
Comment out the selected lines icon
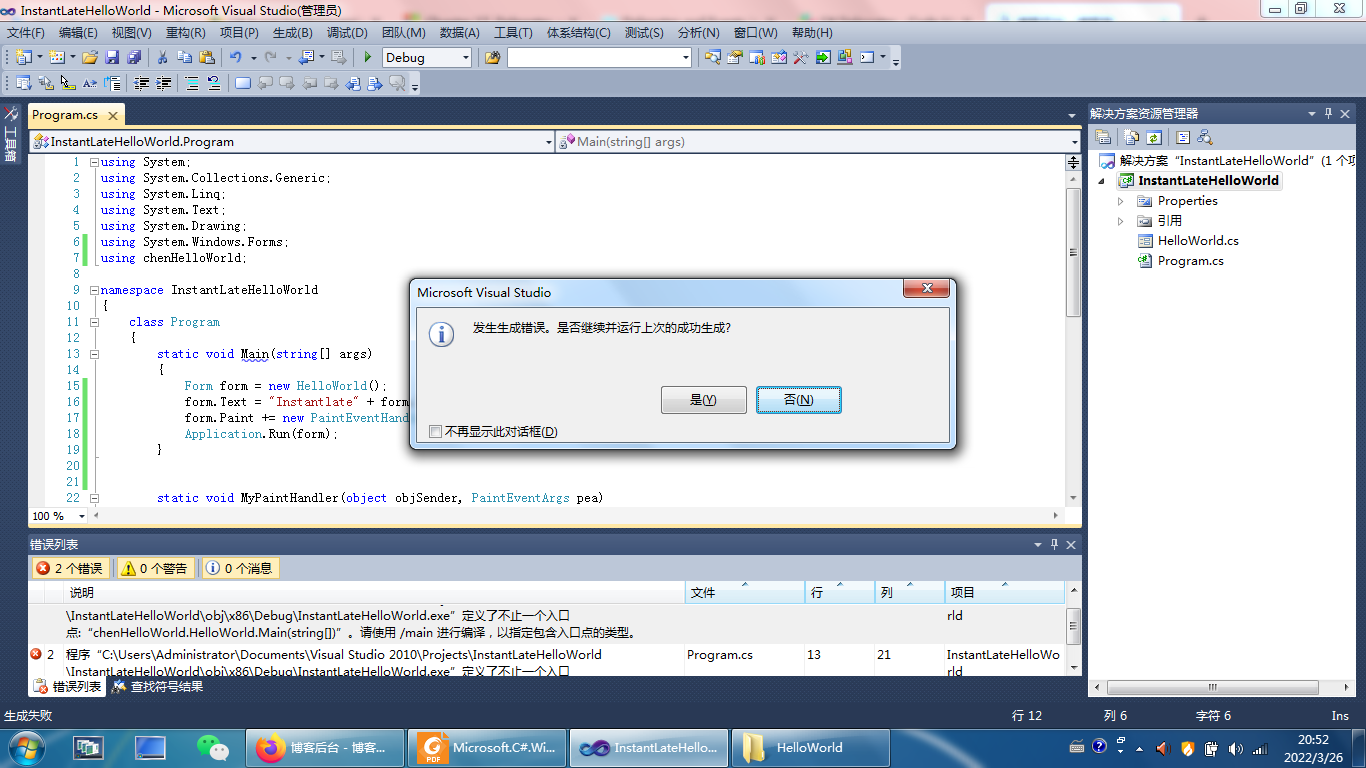(x=192, y=84)
